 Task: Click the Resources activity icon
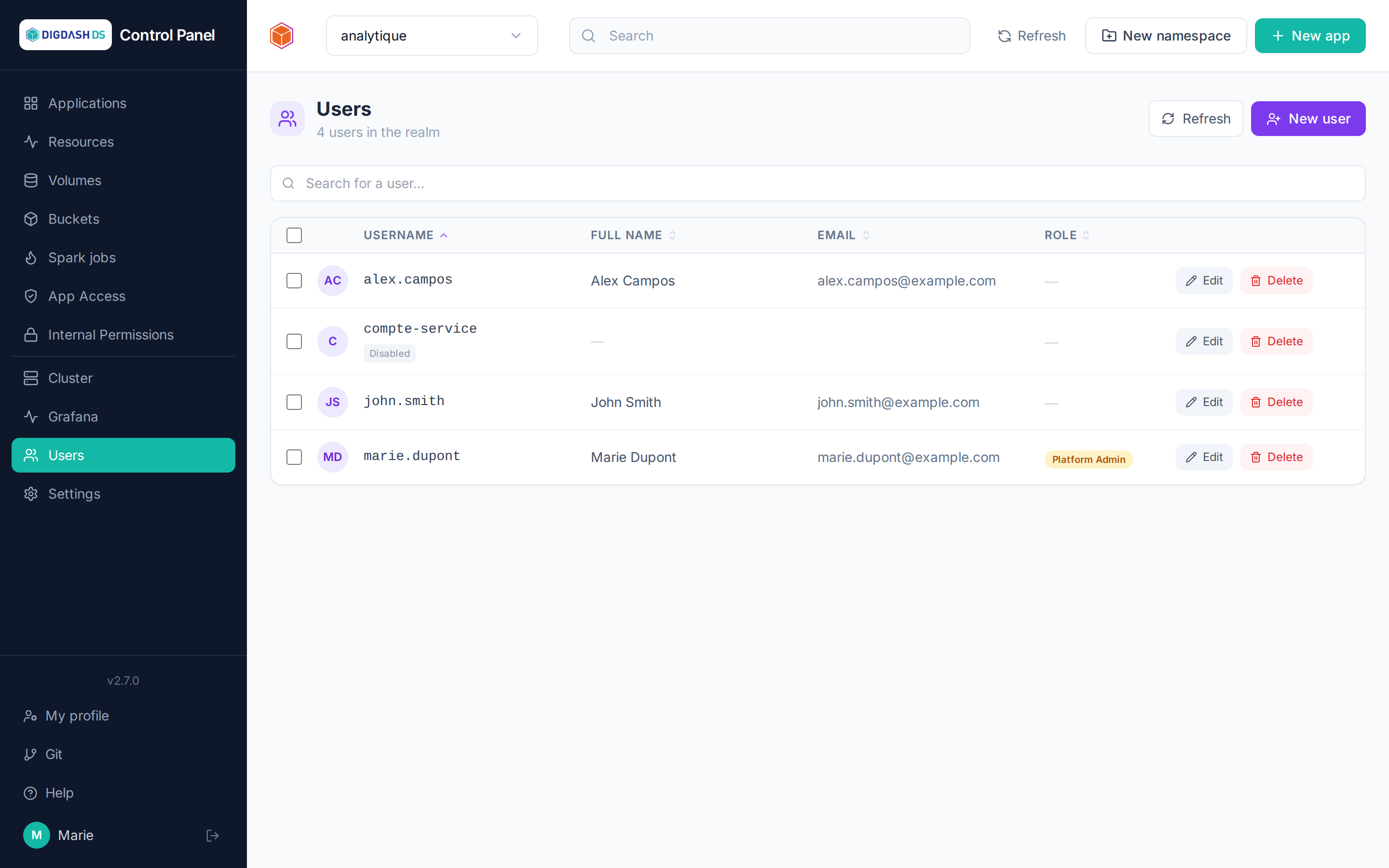(31, 142)
